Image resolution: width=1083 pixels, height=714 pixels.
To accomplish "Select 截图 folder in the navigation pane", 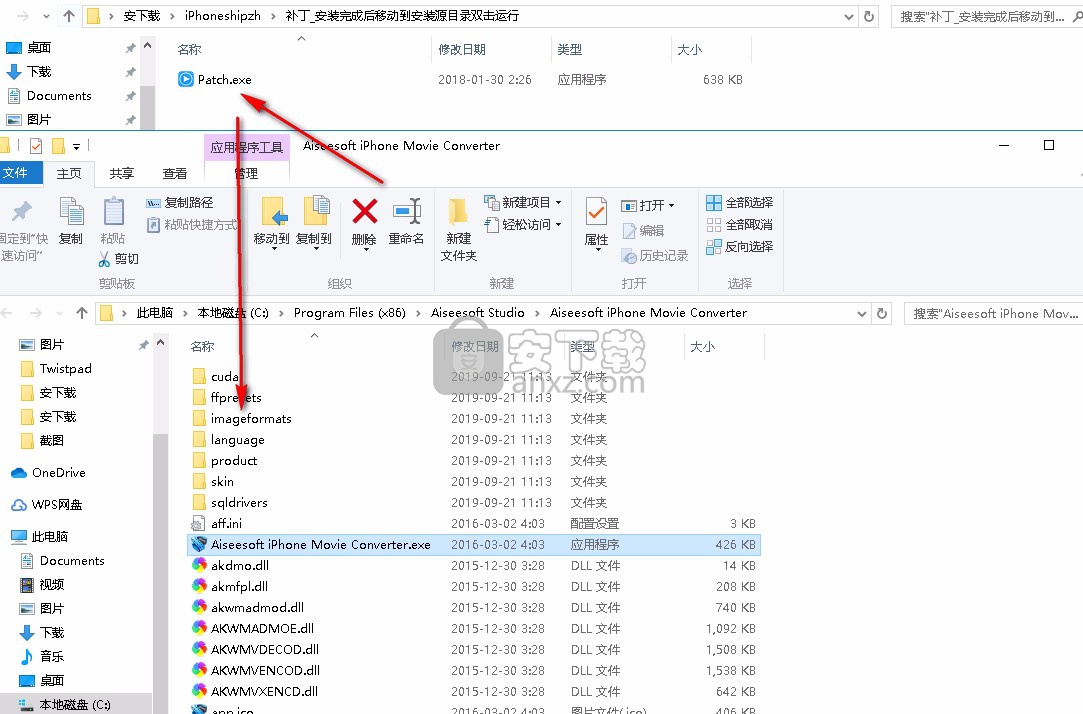I will [x=51, y=441].
